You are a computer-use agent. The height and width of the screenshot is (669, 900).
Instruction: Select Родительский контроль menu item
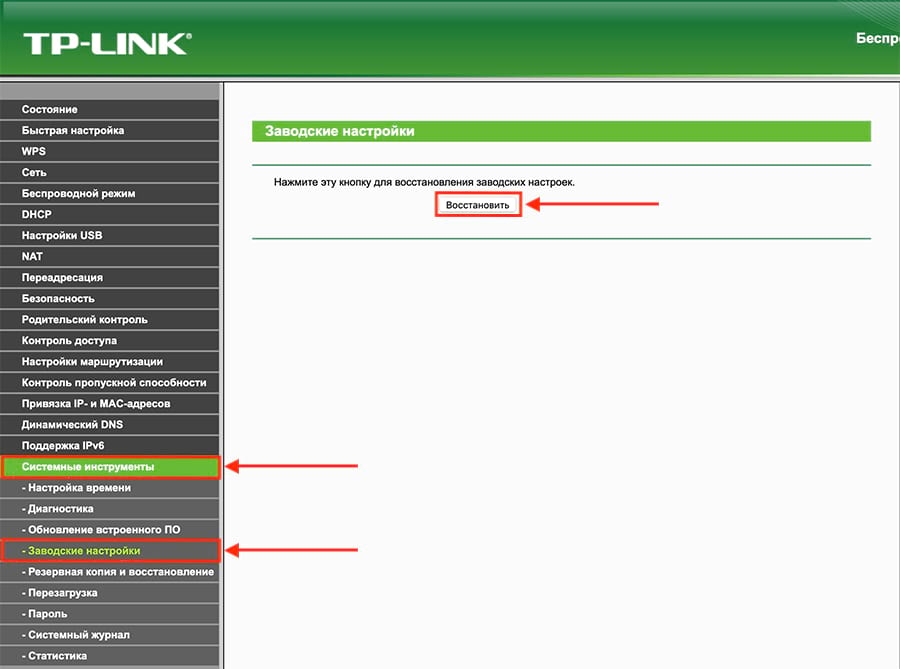point(110,320)
